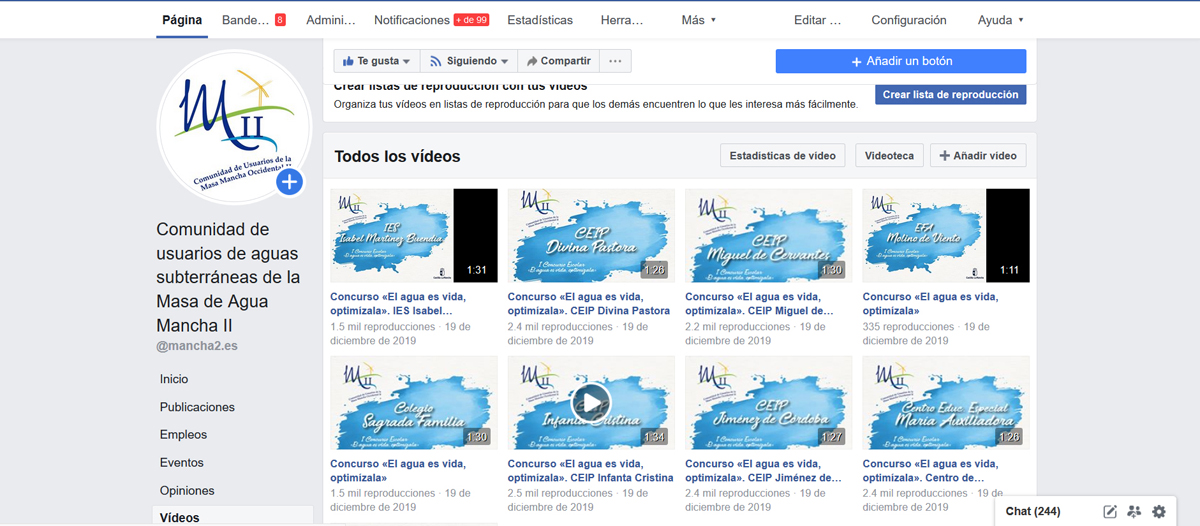Click the new message compose icon in chat
This screenshot has width=1200, height=526.
pyautogui.click(x=1110, y=511)
